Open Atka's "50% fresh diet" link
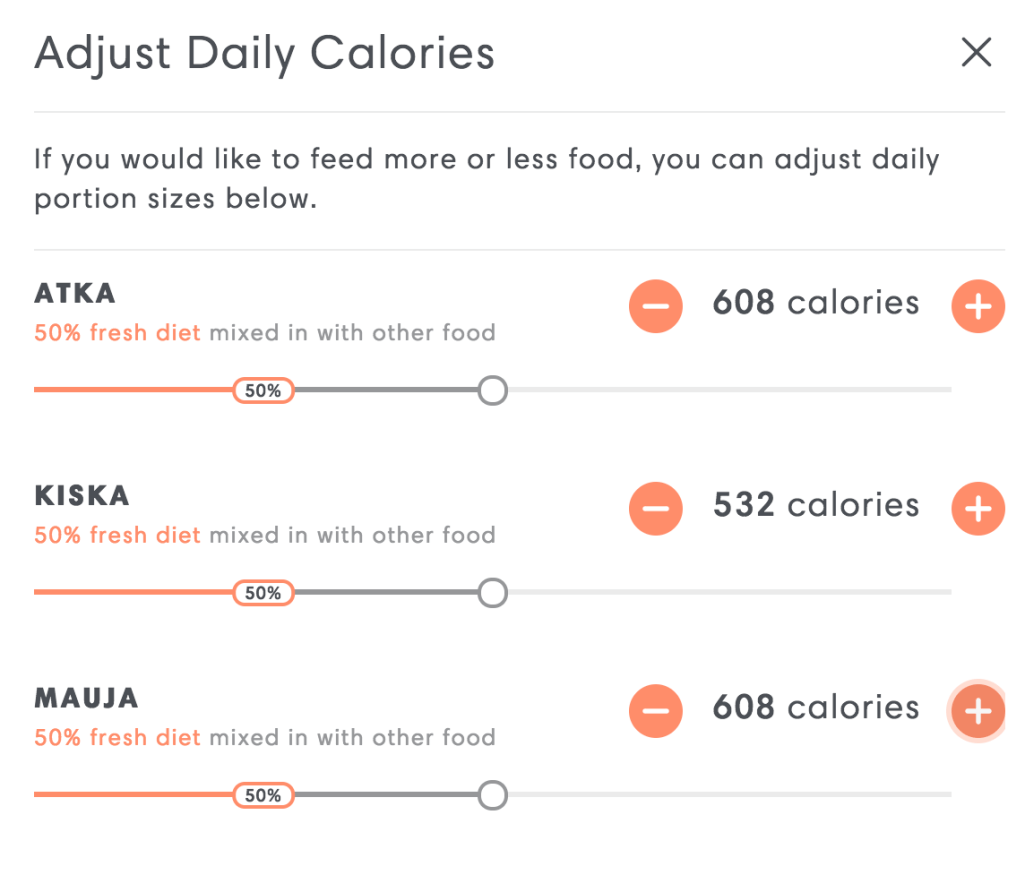1024x892 pixels. pyautogui.click(x=117, y=332)
